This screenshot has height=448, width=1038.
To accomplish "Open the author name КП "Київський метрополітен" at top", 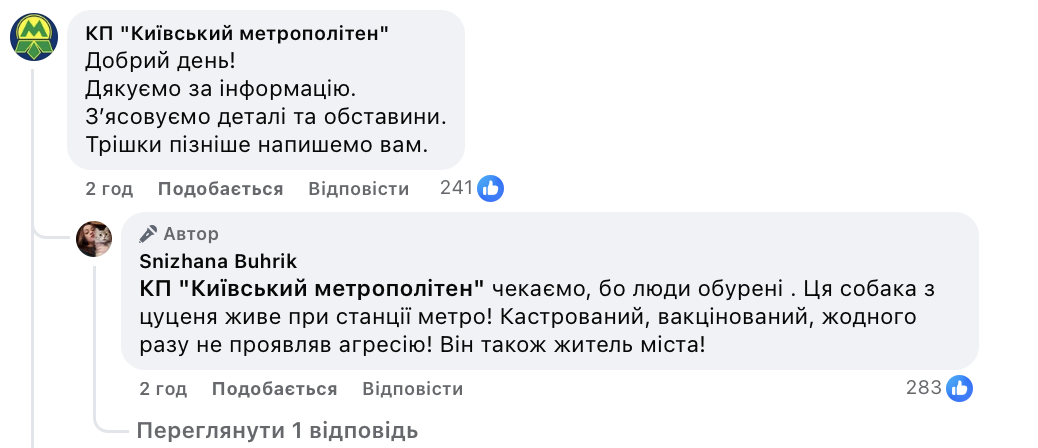I will pos(237,33).
